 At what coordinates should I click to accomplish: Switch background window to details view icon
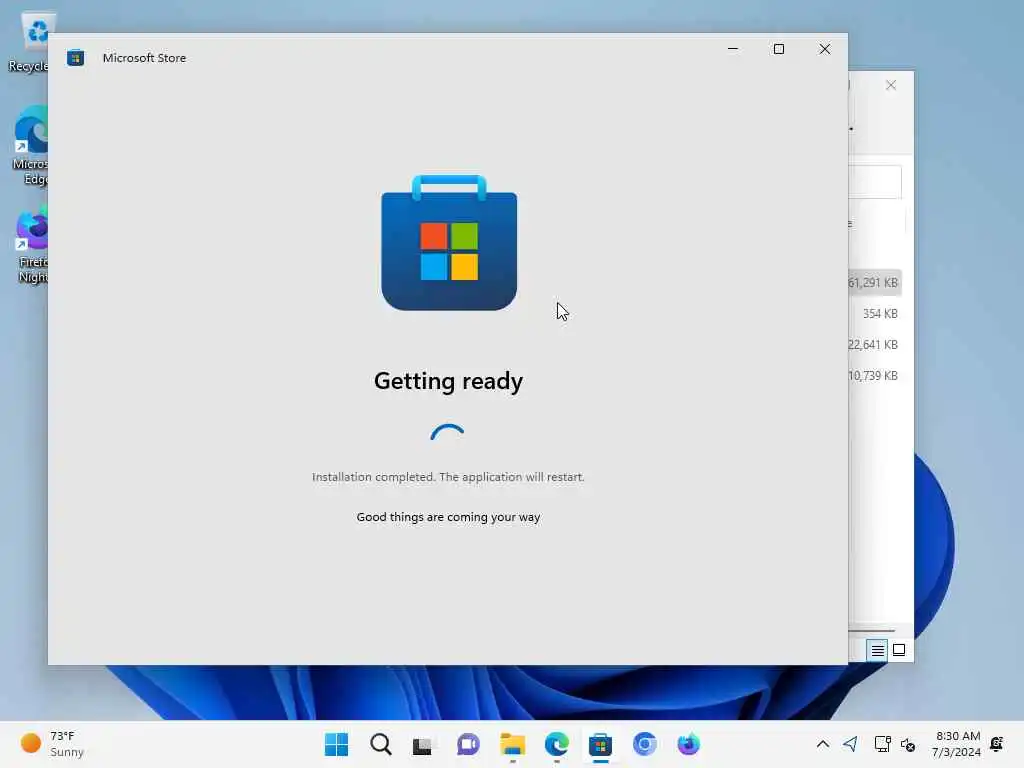877,650
